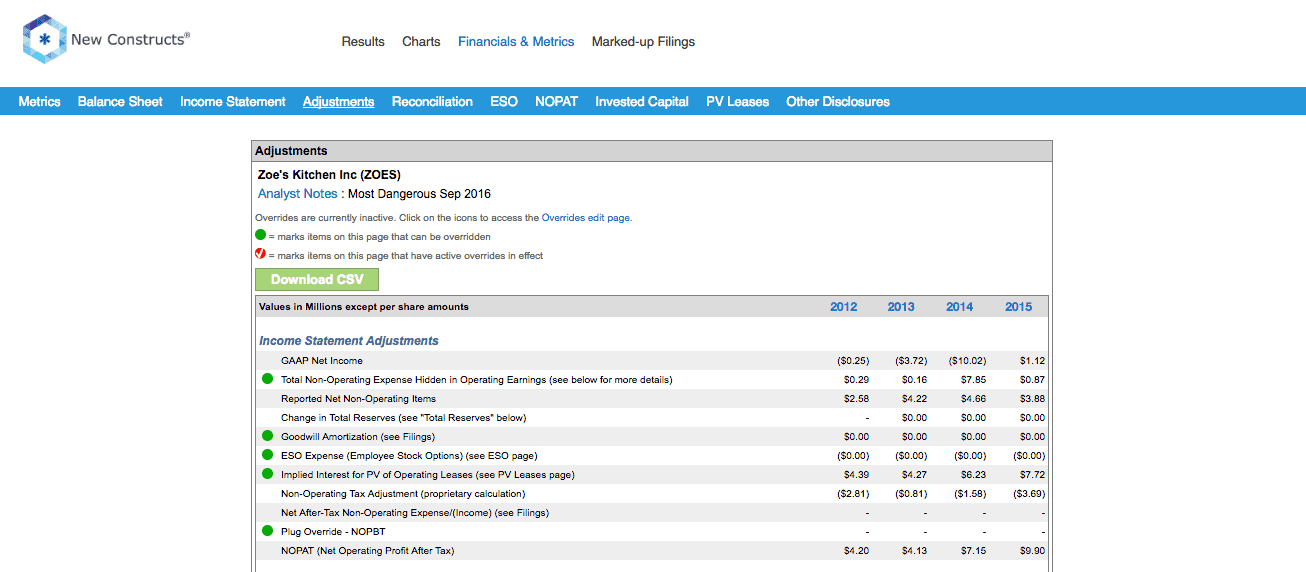This screenshot has width=1306, height=572.
Task: Click green override dot for Plug Override - NOPBT
Action: click(x=267, y=531)
